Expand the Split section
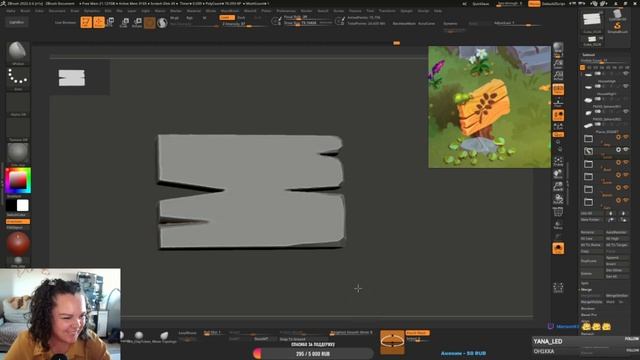The height and width of the screenshot is (360, 640). tap(585, 283)
